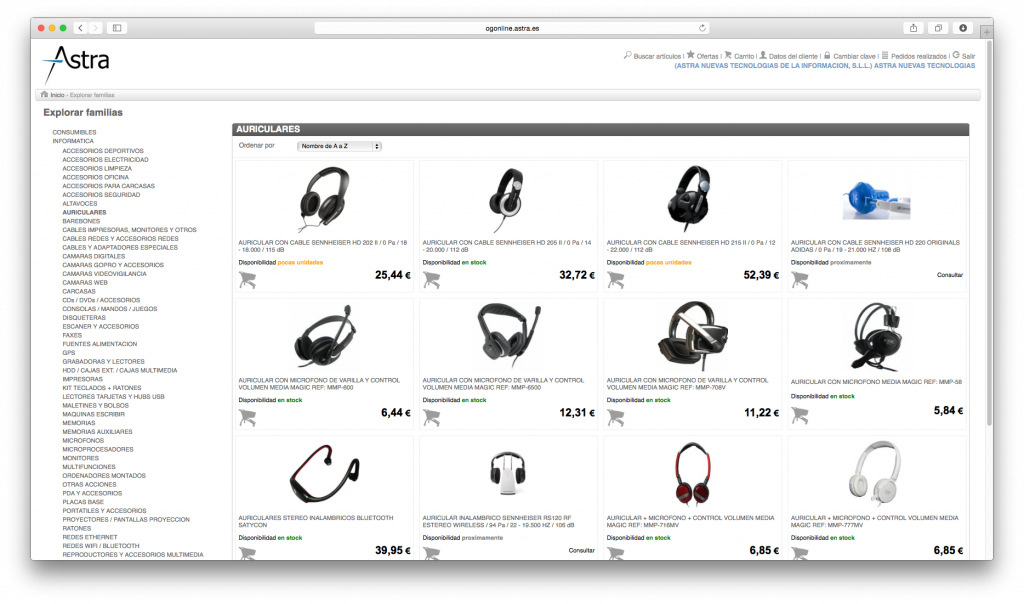The image size is (1024, 604).
Task: Open the Carrito link
Action: (x=744, y=57)
